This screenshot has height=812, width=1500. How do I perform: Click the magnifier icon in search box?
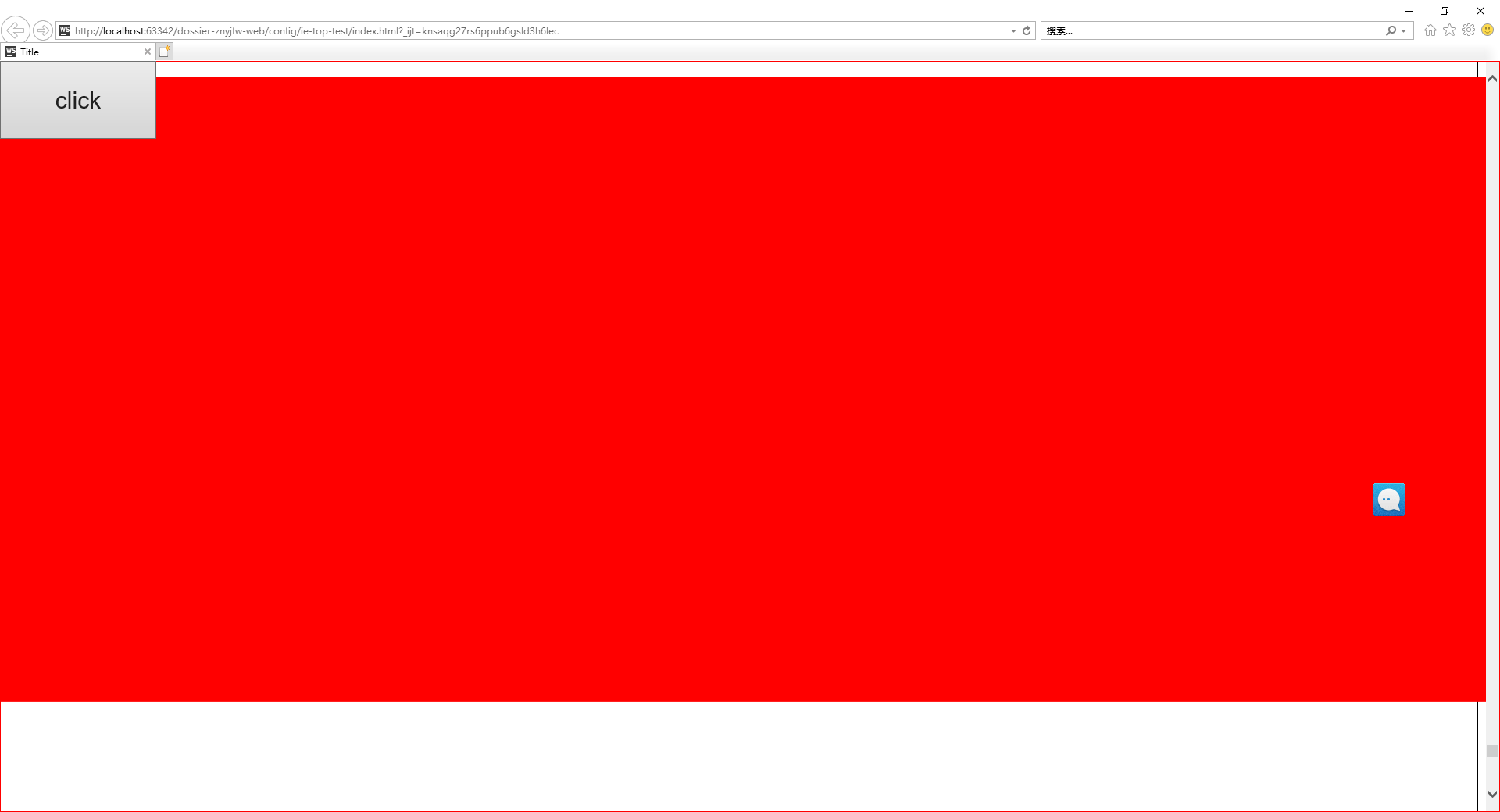tap(1391, 31)
